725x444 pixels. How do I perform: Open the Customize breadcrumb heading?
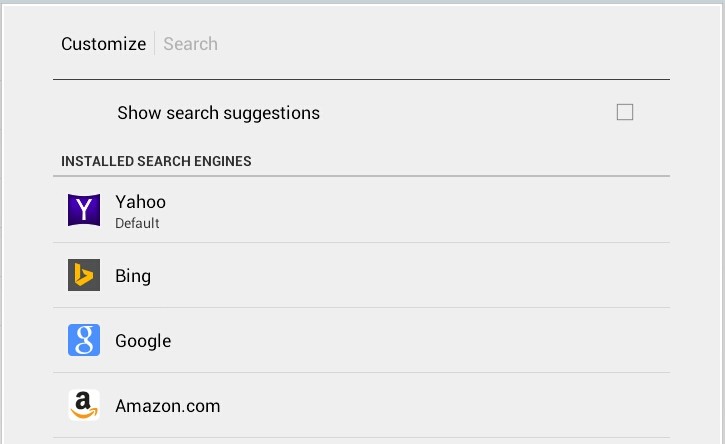pyautogui.click(x=103, y=44)
